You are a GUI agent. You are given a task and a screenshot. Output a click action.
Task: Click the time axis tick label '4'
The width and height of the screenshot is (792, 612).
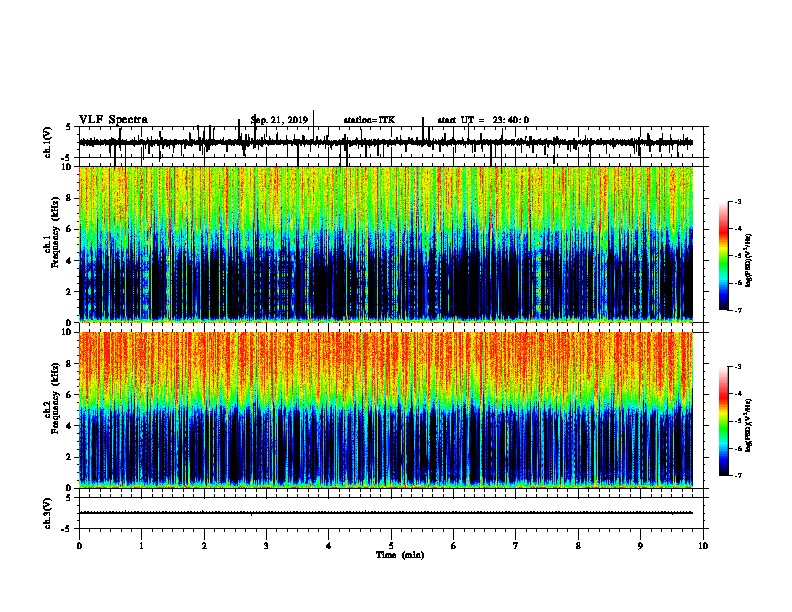click(329, 546)
